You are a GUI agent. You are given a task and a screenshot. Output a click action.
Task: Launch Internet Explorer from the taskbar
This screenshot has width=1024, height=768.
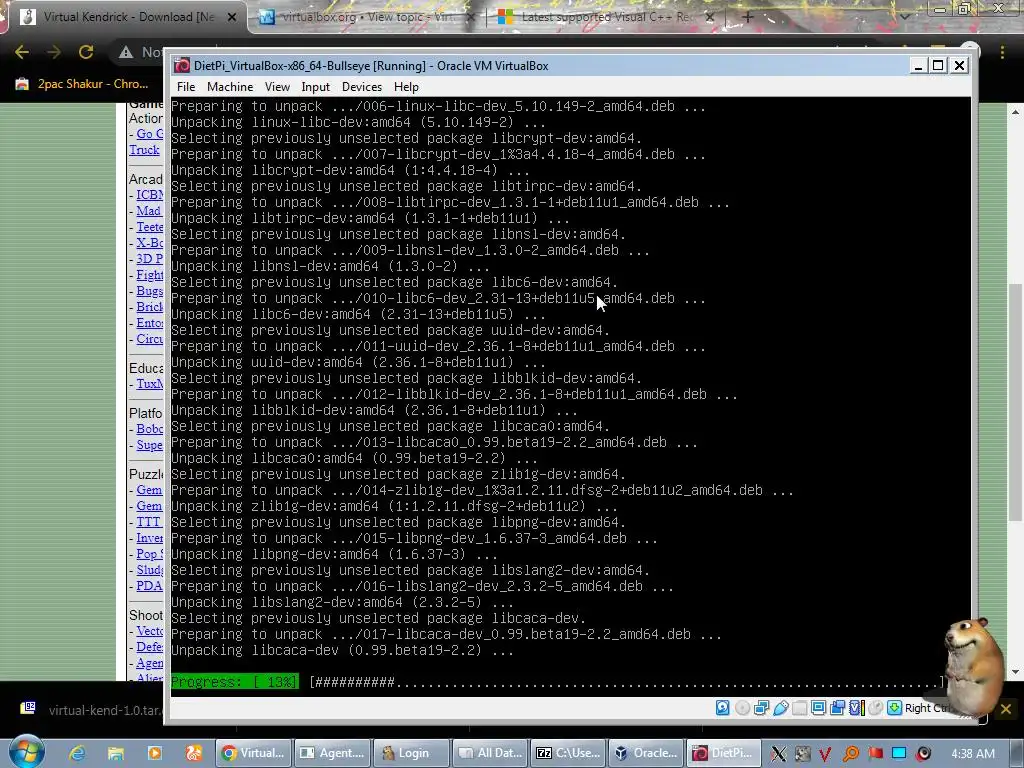pos(77,753)
